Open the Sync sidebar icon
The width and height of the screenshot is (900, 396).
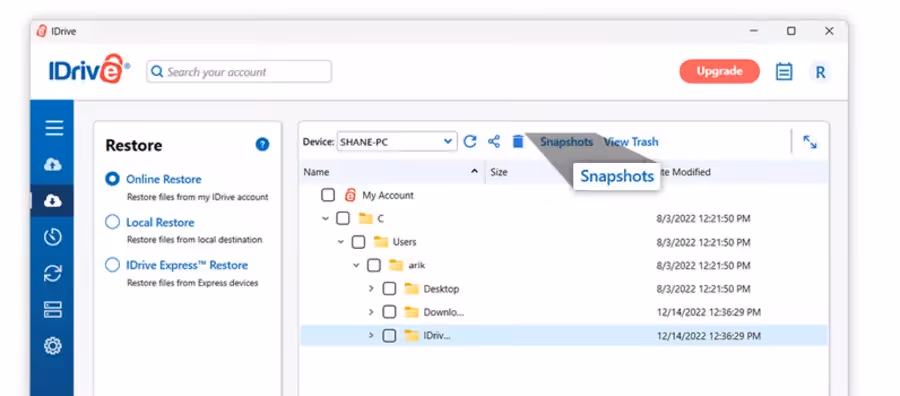tap(53, 273)
